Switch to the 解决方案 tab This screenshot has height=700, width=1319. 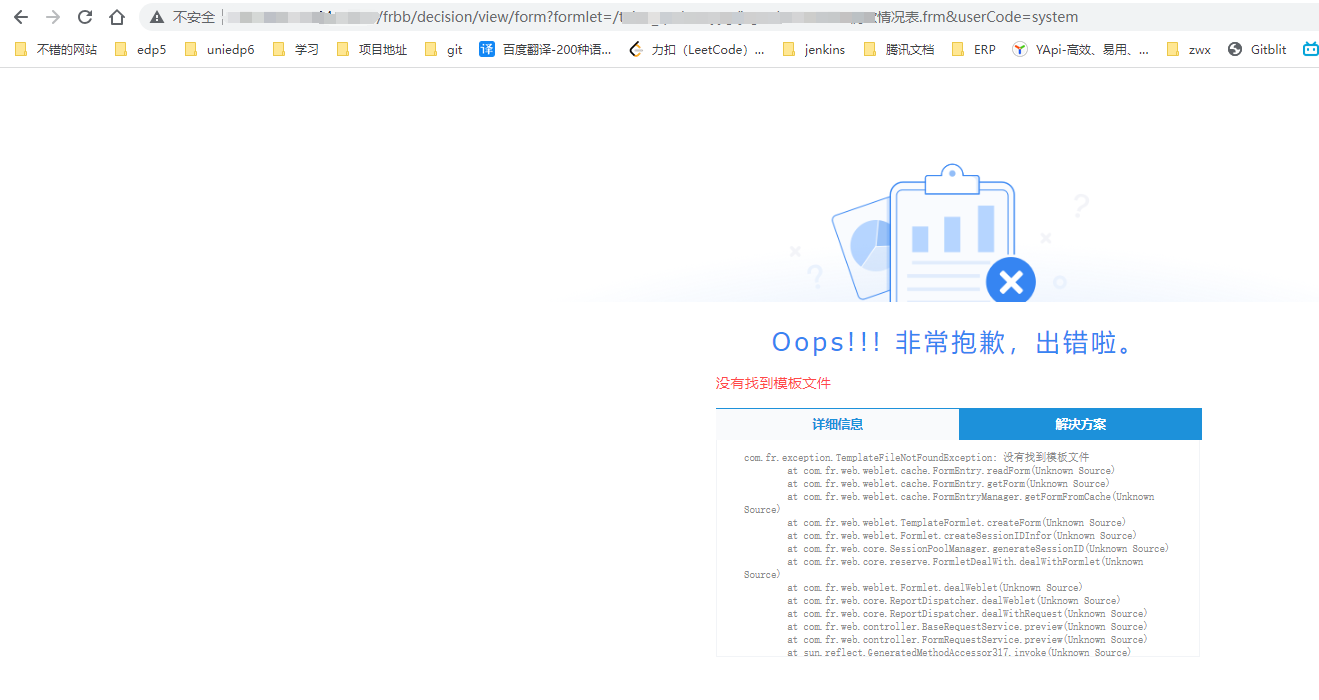pos(1080,424)
